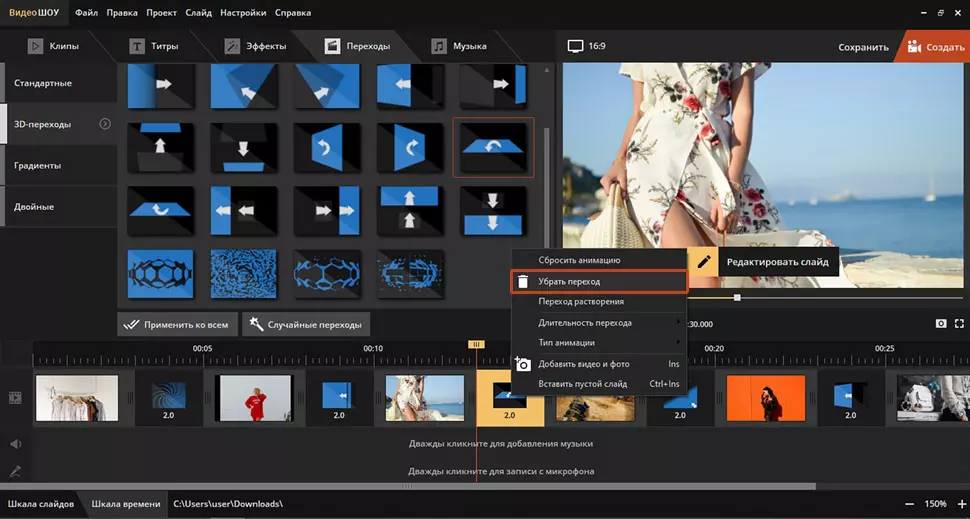Click the snapshot camera icon under the preview

pyautogui.click(x=941, y=324)
